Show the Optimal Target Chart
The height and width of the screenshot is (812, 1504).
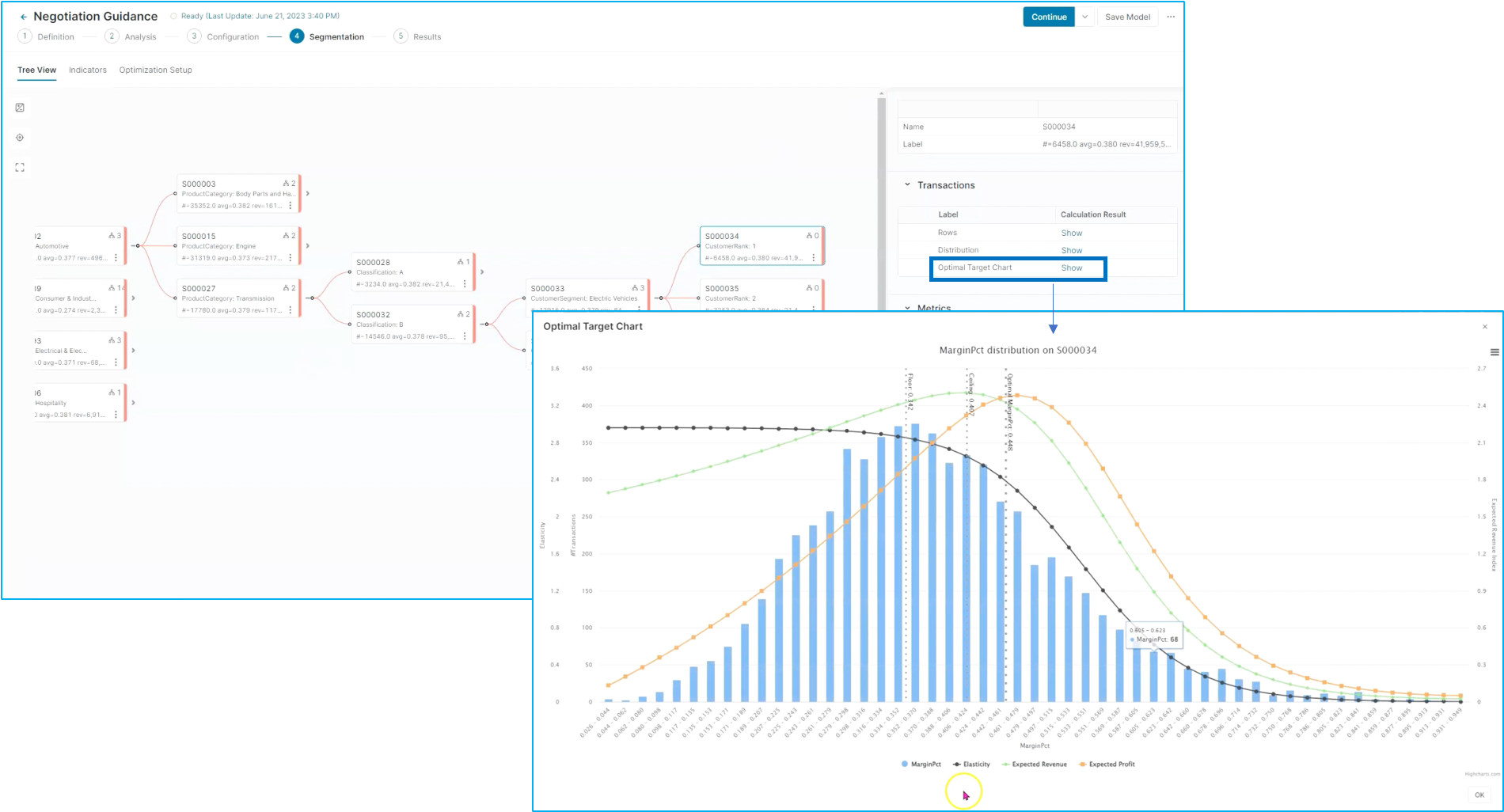[x=1071, y=268]
